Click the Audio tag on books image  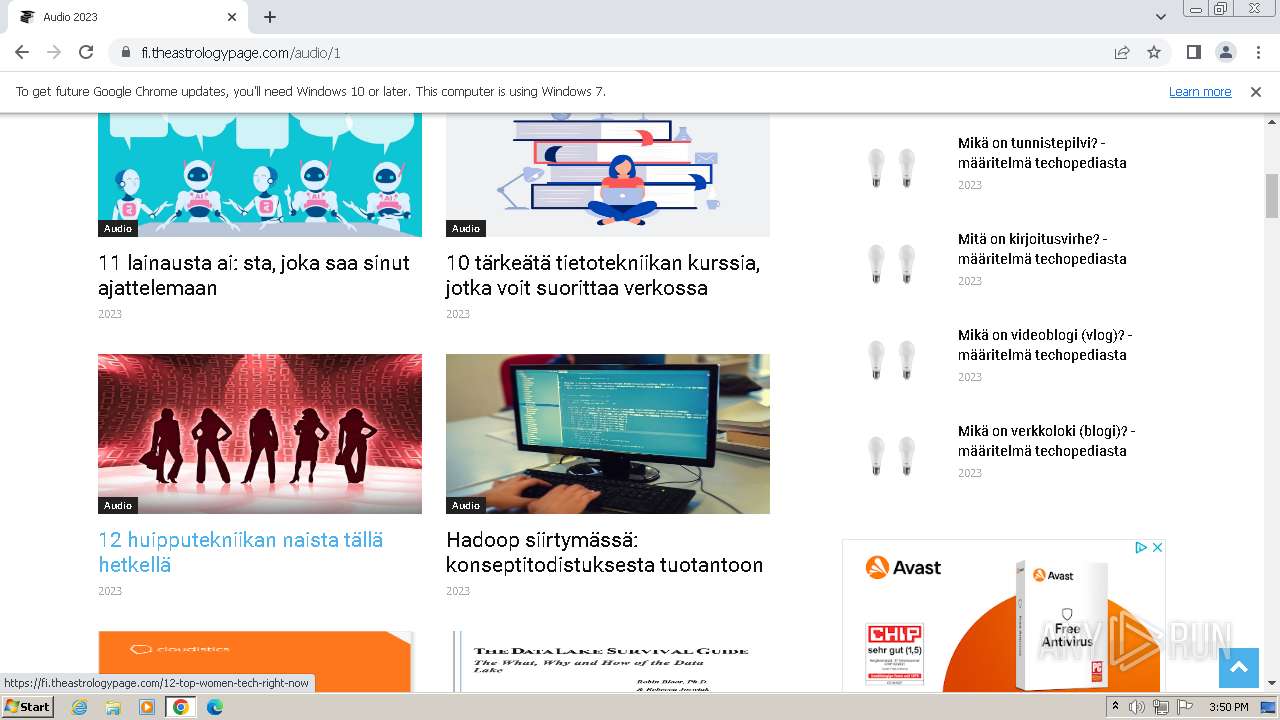coord(466,228)
